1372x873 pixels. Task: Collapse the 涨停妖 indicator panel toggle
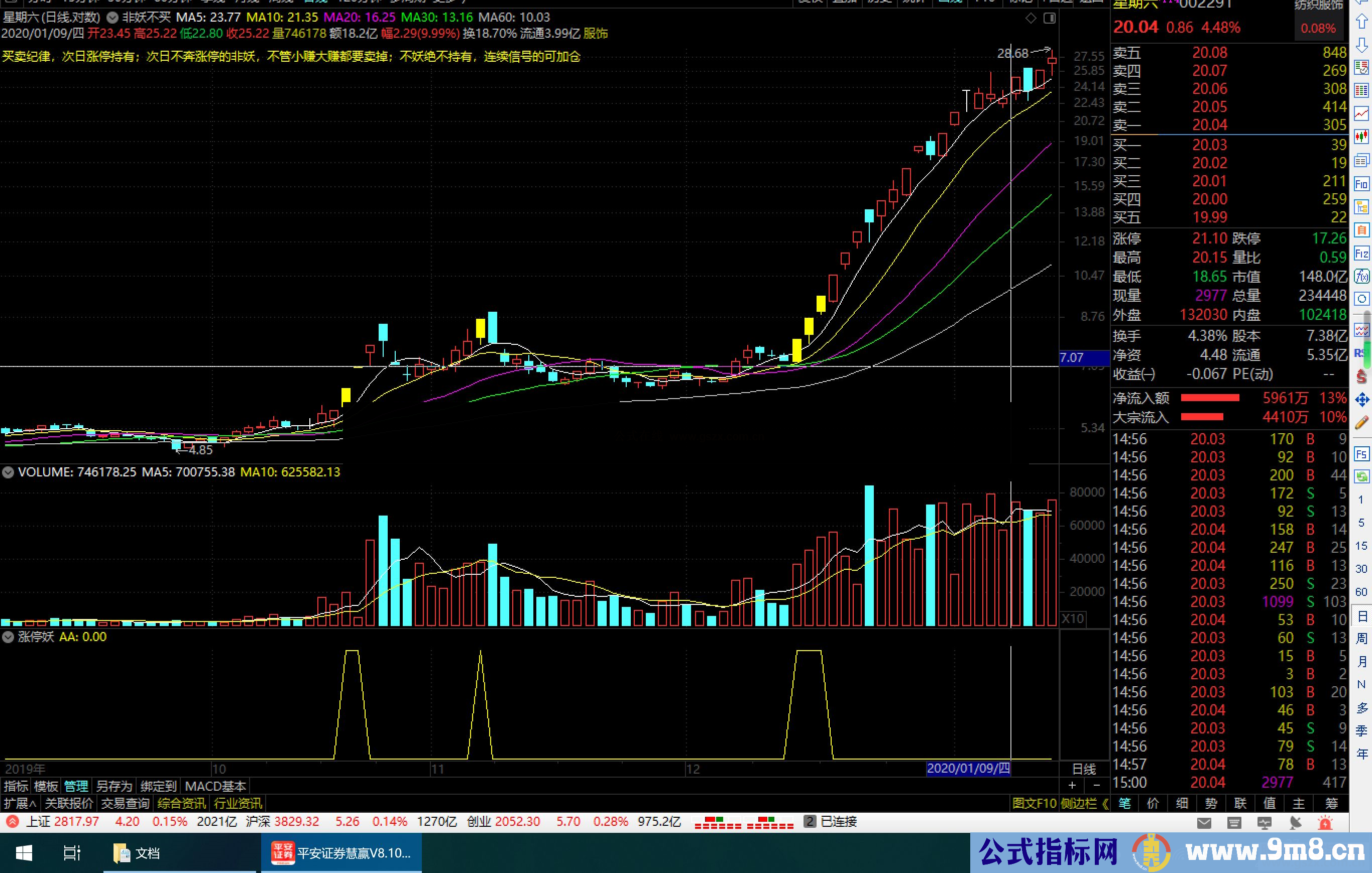(x=8, y=637)
